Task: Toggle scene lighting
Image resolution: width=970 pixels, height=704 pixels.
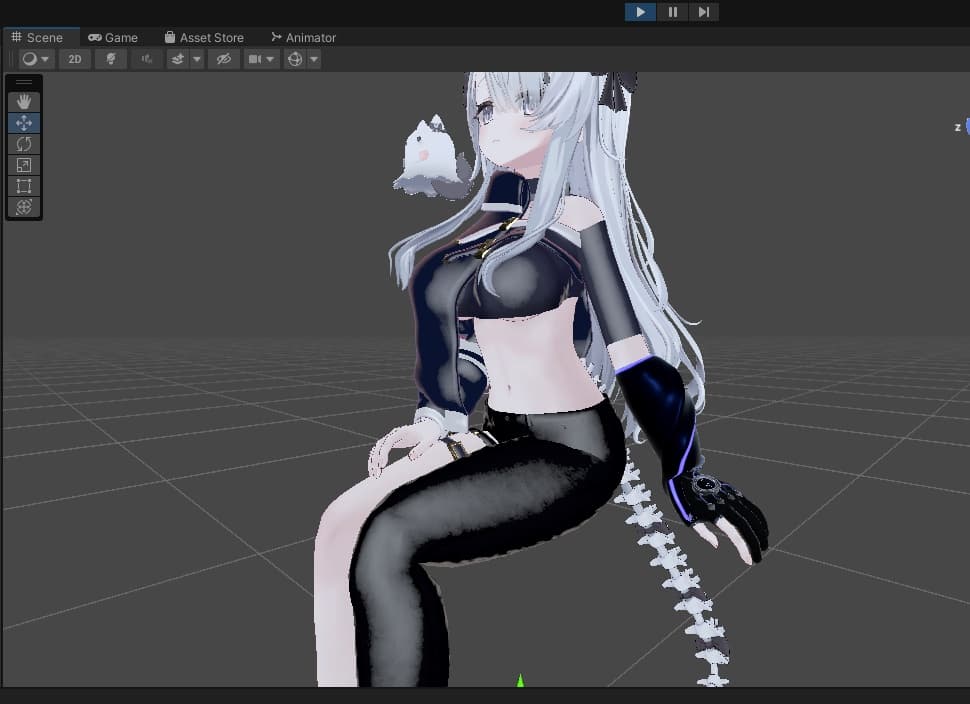Action: coord(111,59)
